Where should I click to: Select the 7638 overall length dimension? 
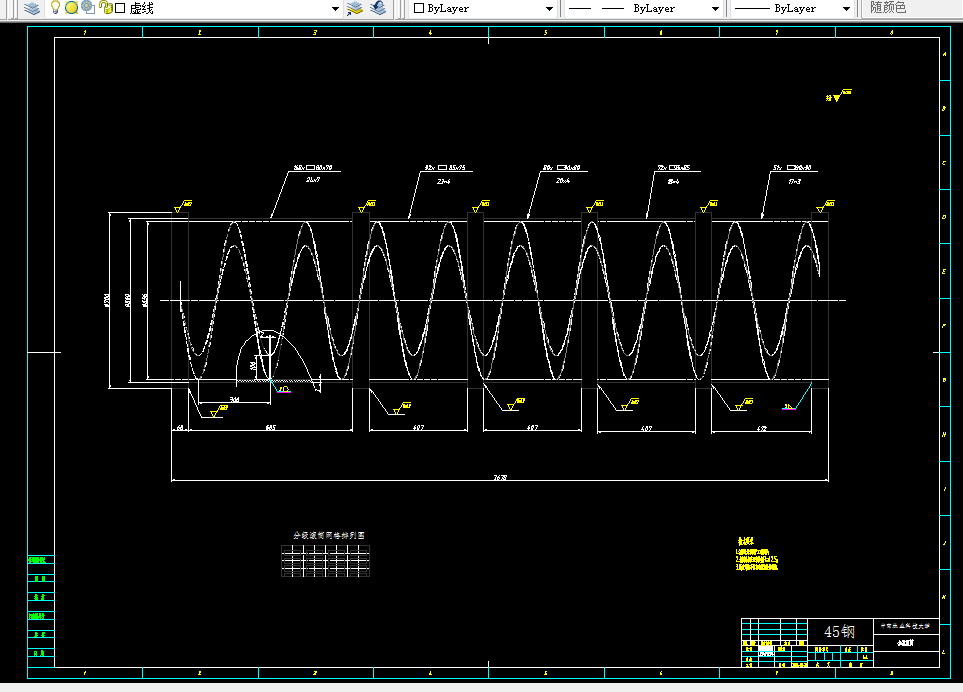click(500, 477)
